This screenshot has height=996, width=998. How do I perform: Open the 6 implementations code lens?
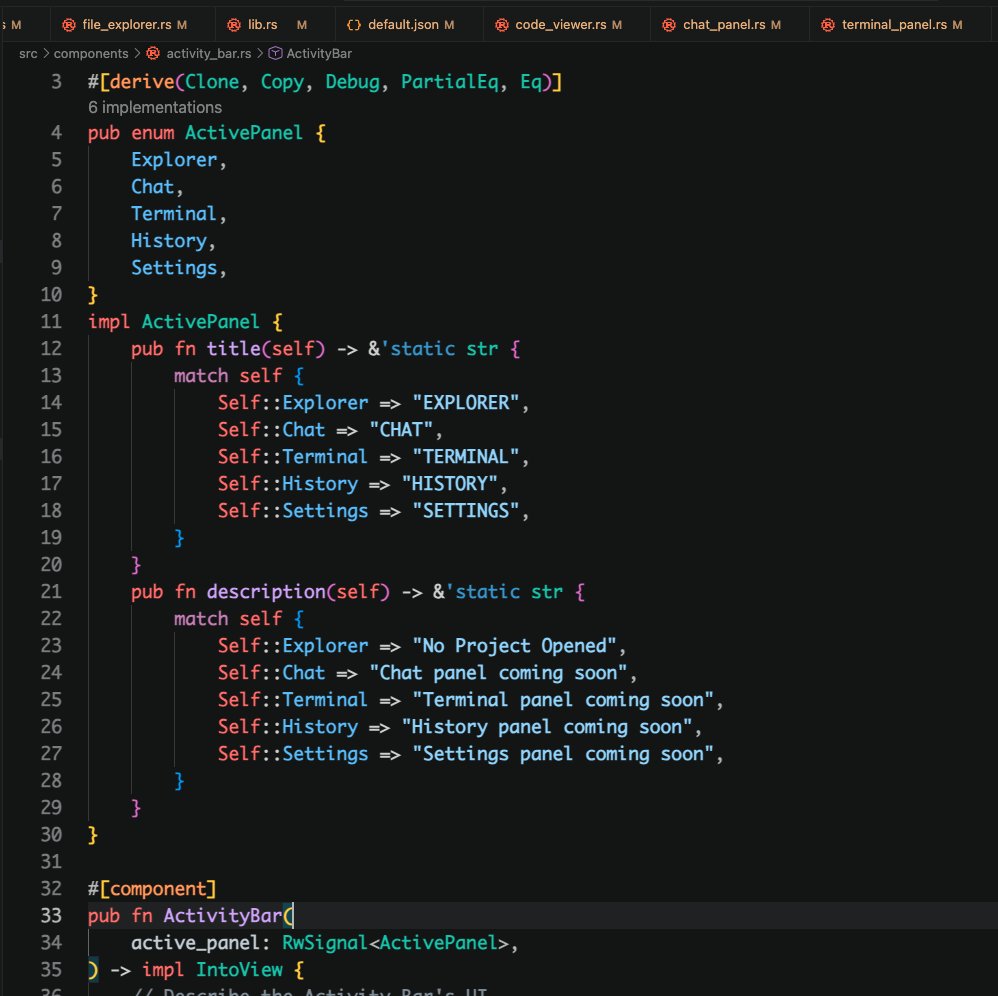tap(155, 107)
